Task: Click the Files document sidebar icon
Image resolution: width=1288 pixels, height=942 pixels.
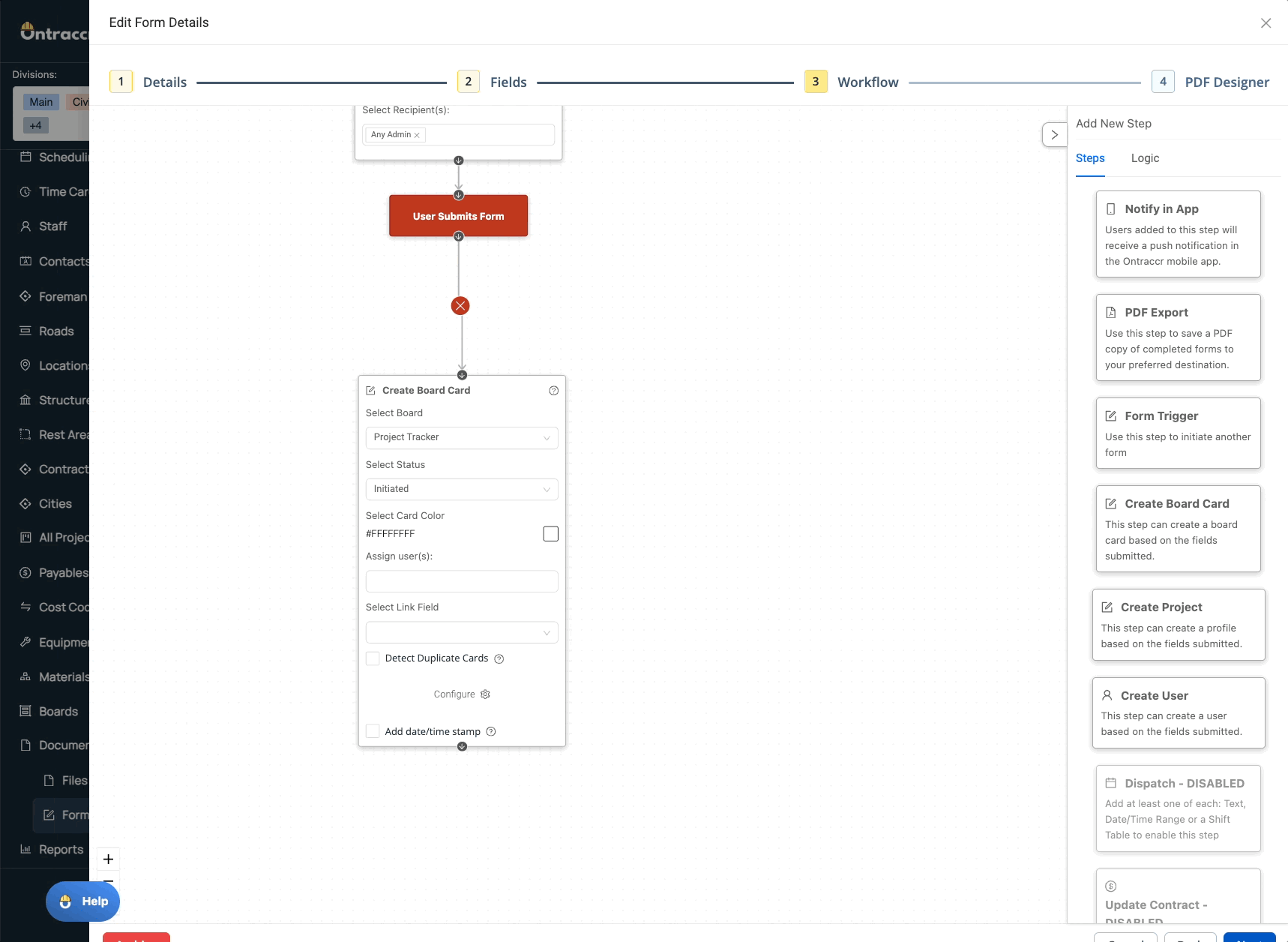Action: coord(49,781)
